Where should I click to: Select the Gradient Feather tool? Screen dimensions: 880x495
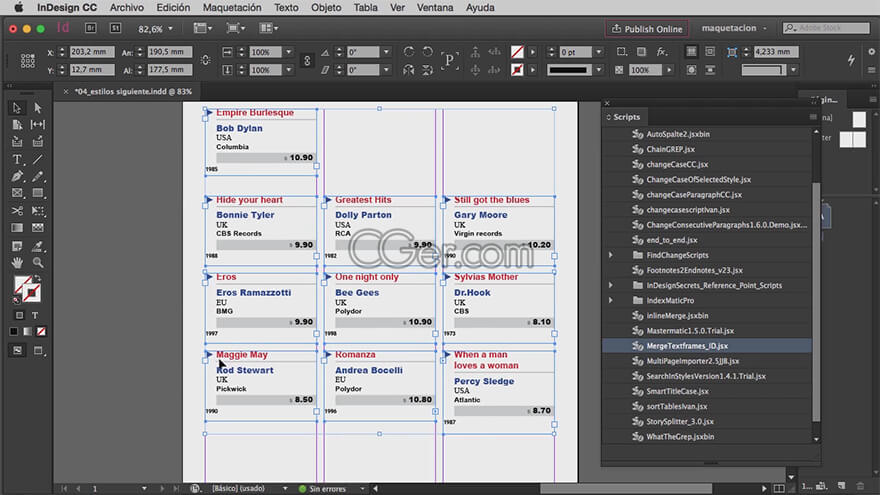click(x=38, y=228)
